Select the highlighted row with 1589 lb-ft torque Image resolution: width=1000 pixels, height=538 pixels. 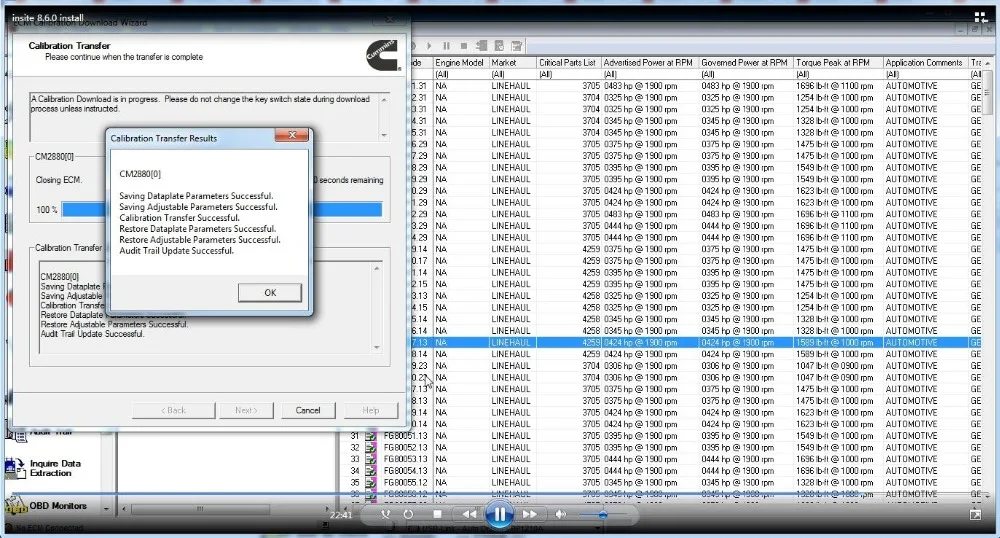tap(696, 342)
